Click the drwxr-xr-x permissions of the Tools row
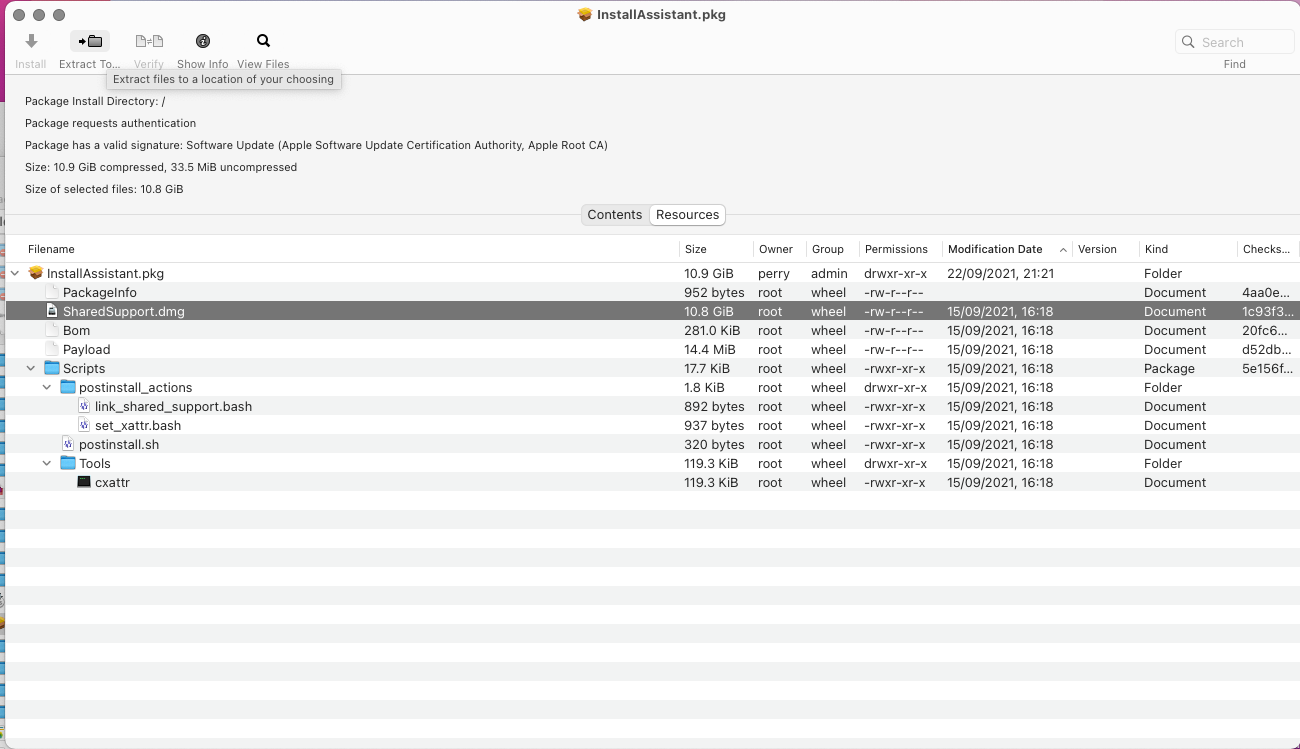Viewport: 1300px width, 749px height. (x=895, y=463)
